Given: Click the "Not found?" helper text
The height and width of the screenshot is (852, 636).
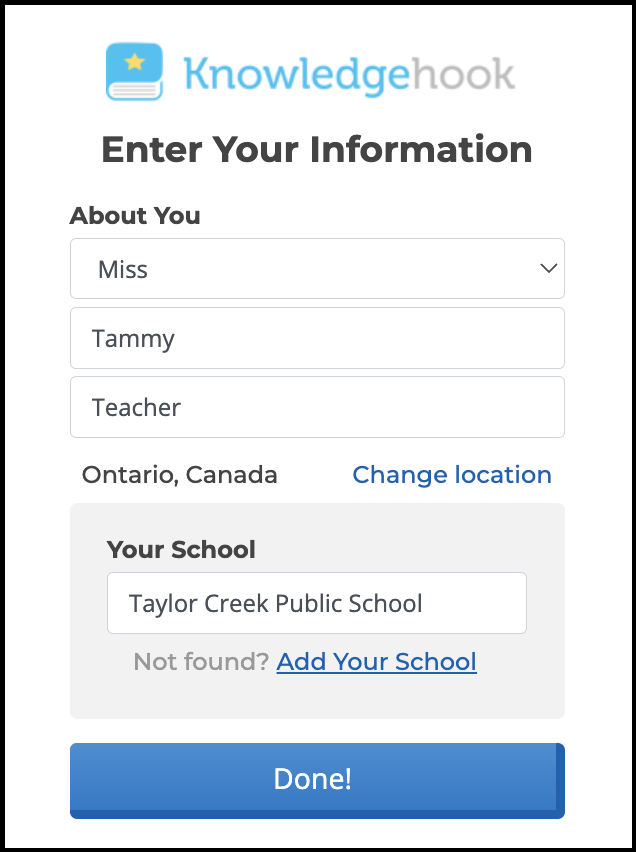Looking at the screenshot, I should click(x=201, y=662).
